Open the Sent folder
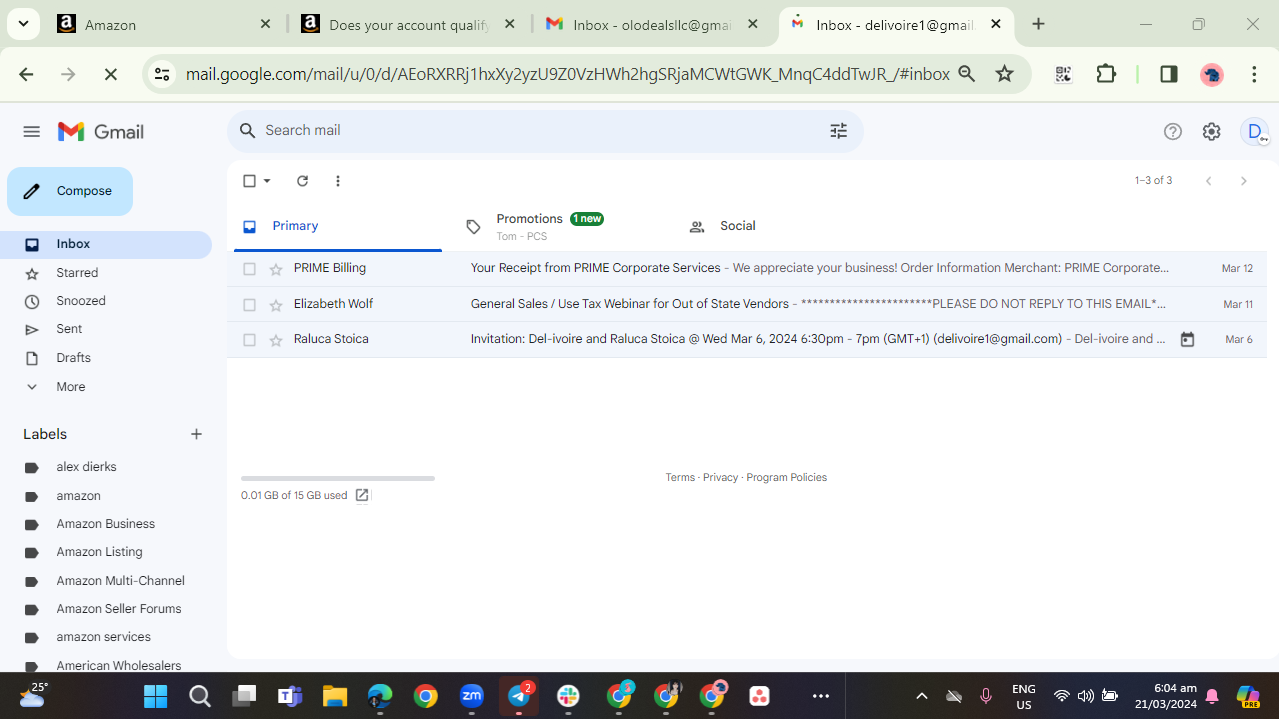Screen dimensions: 1279x719 pyautogui.click(x=106, y=329)
